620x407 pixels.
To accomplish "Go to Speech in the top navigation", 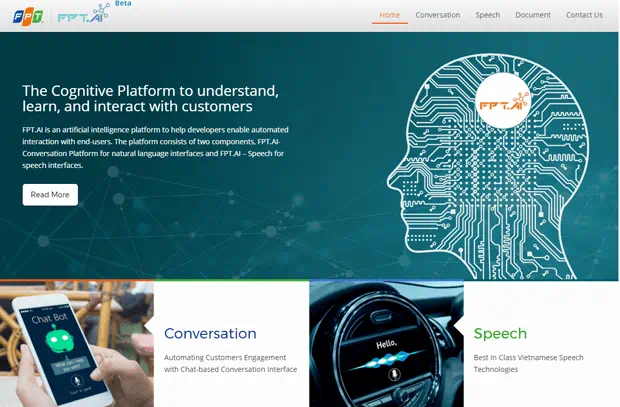I will pyautogui.click(x=488, y=15).
